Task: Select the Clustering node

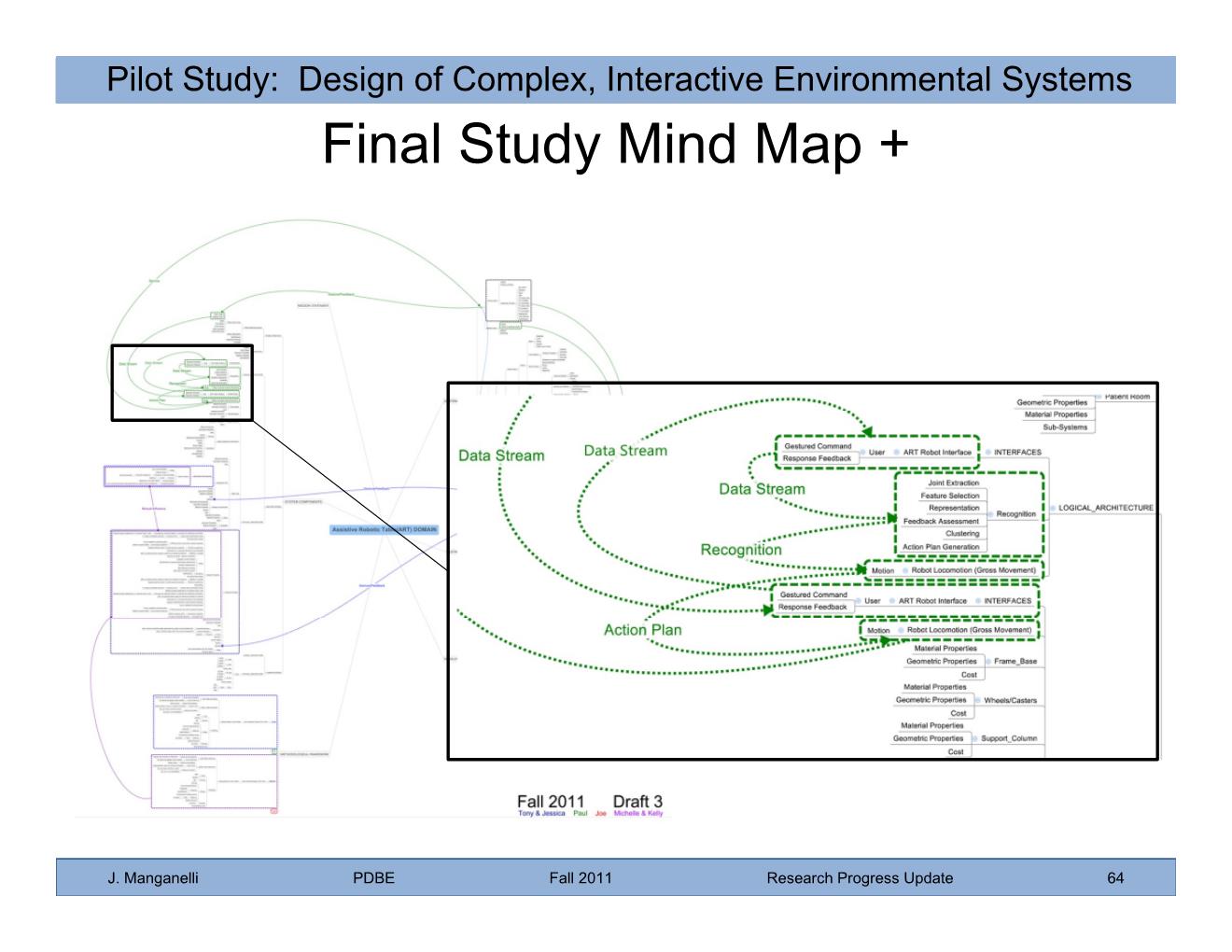Action: click(961, 534)
